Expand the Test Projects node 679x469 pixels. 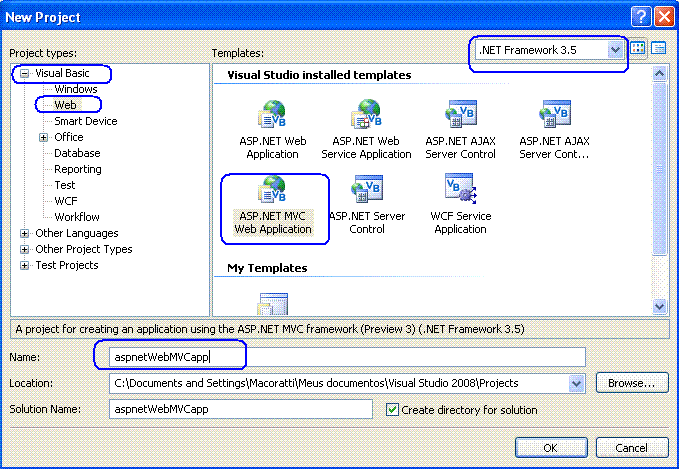(25, 265)
